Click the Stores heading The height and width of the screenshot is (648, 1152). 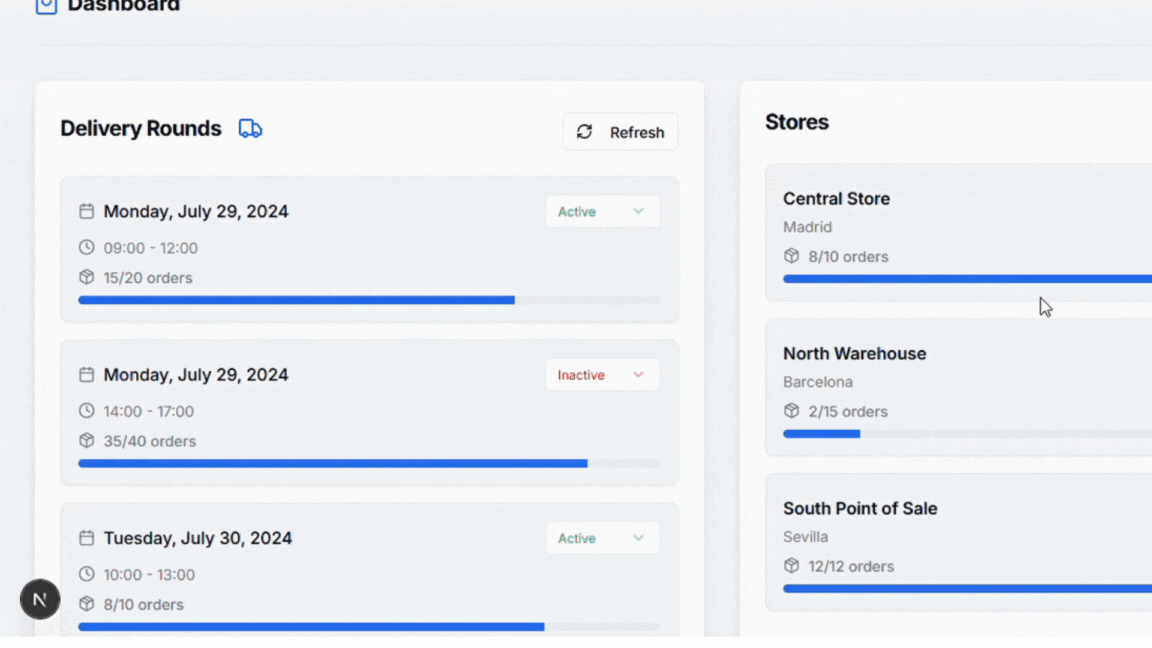[x=797, y=122]
